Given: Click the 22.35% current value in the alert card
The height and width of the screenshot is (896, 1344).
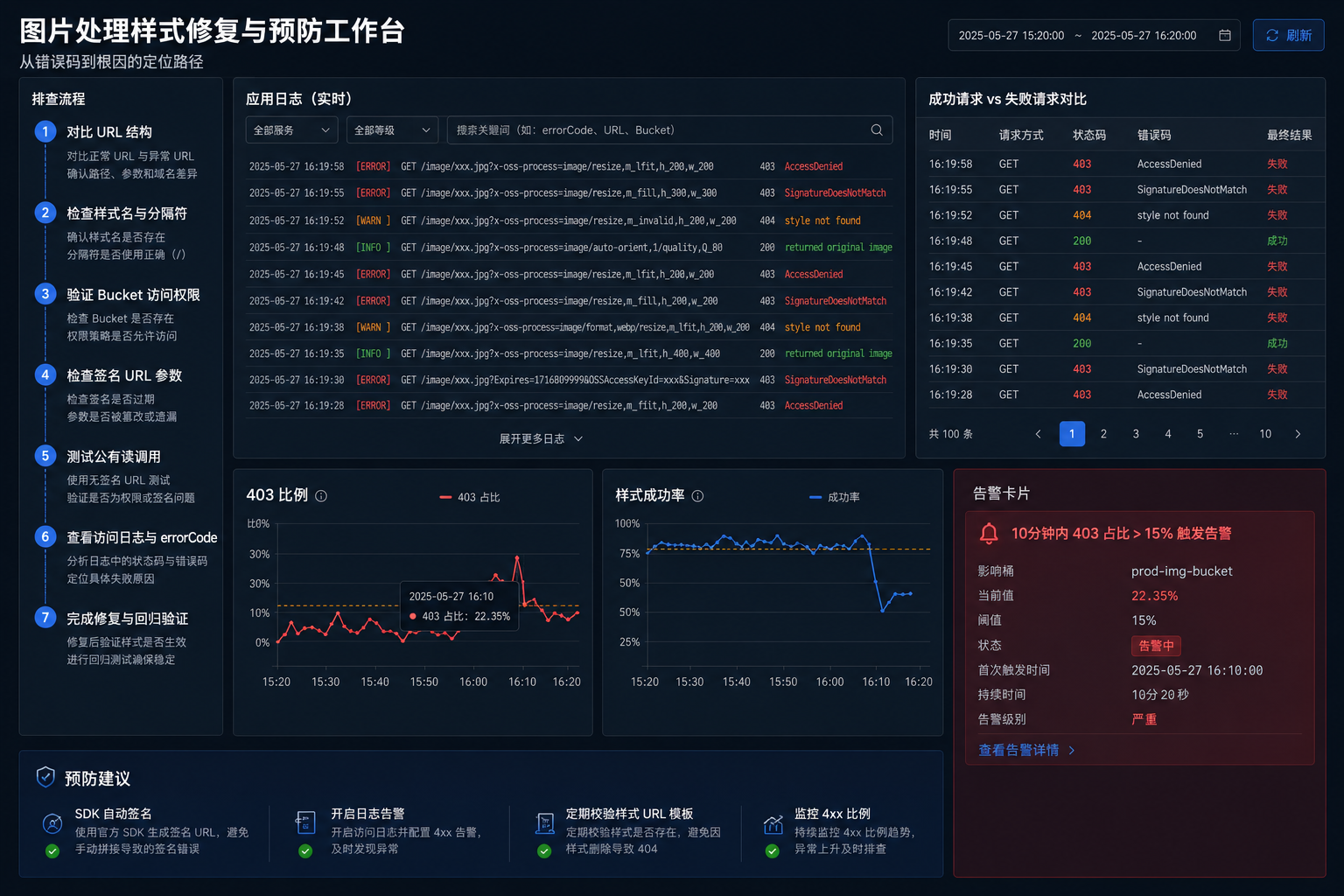Looking at the screenshot, I should tap(1155, 596).
